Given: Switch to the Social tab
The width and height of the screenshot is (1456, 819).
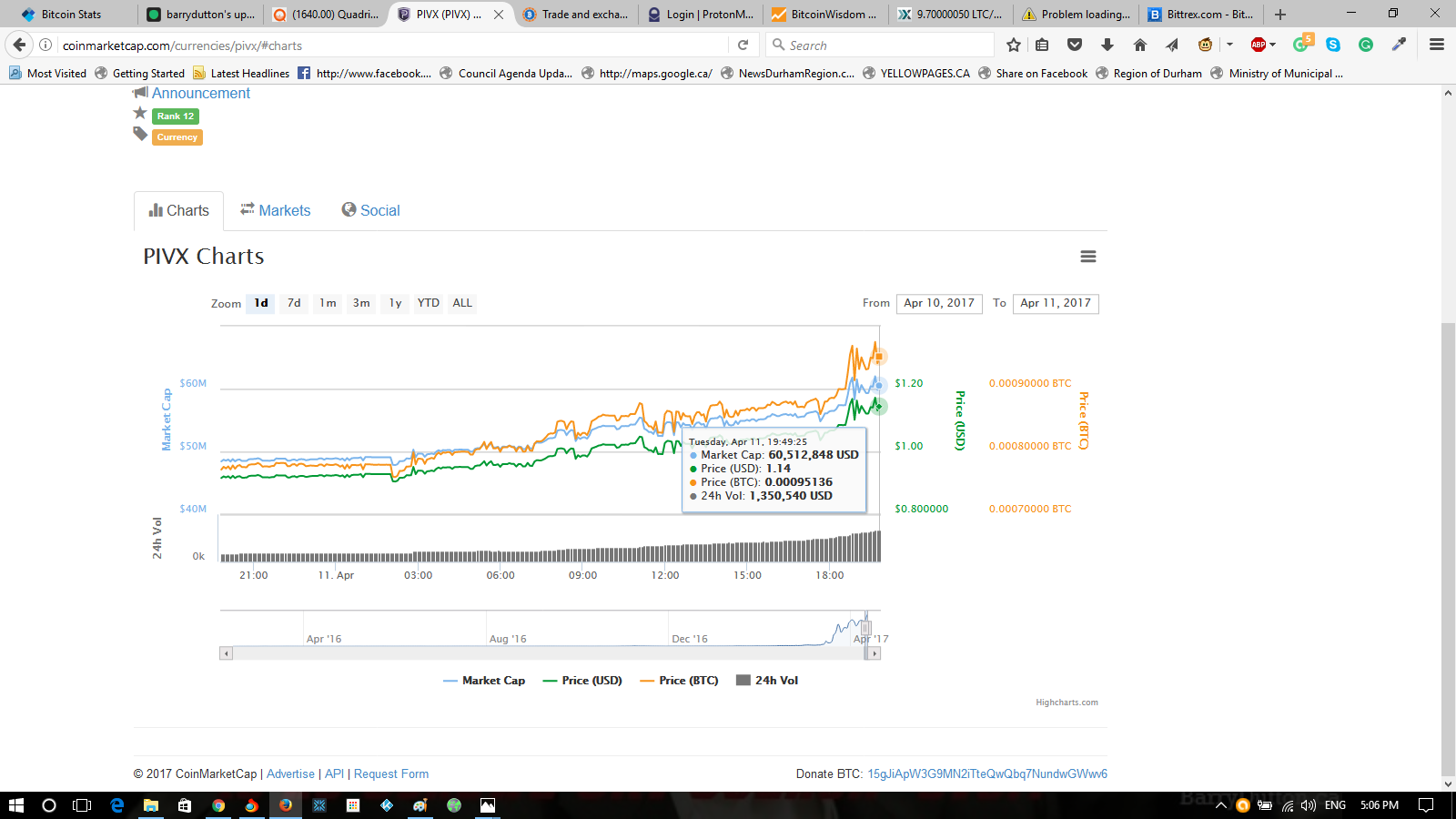Looking at the screenshot, I should point(370,210).
